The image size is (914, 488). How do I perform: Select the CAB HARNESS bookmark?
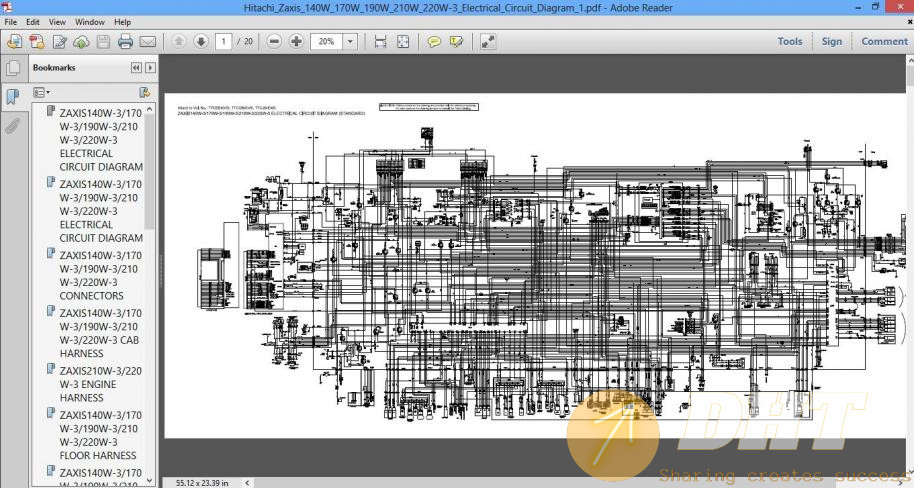point(100,333)
